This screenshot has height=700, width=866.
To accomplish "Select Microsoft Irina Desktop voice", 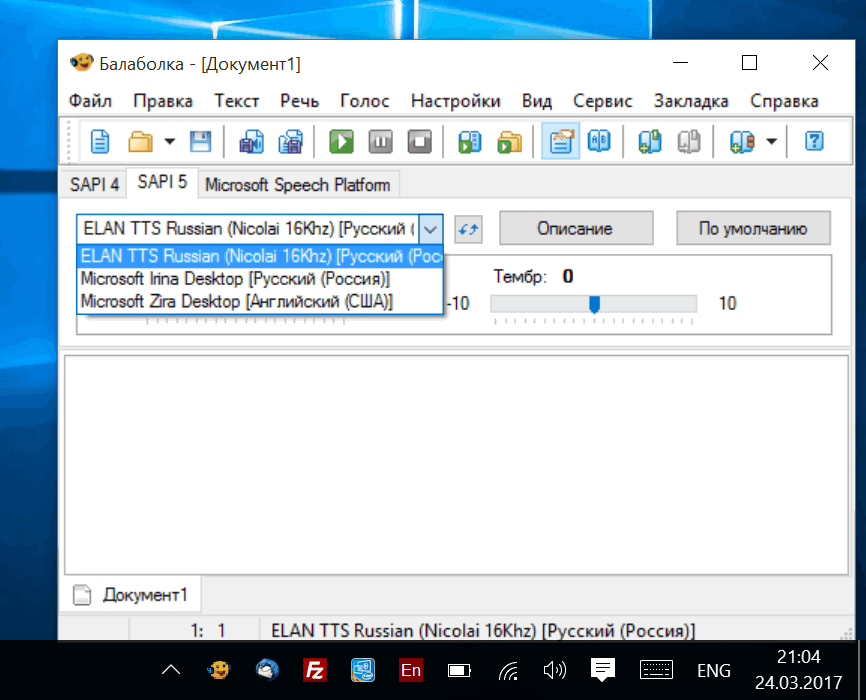I will click(x=235, y=278).
